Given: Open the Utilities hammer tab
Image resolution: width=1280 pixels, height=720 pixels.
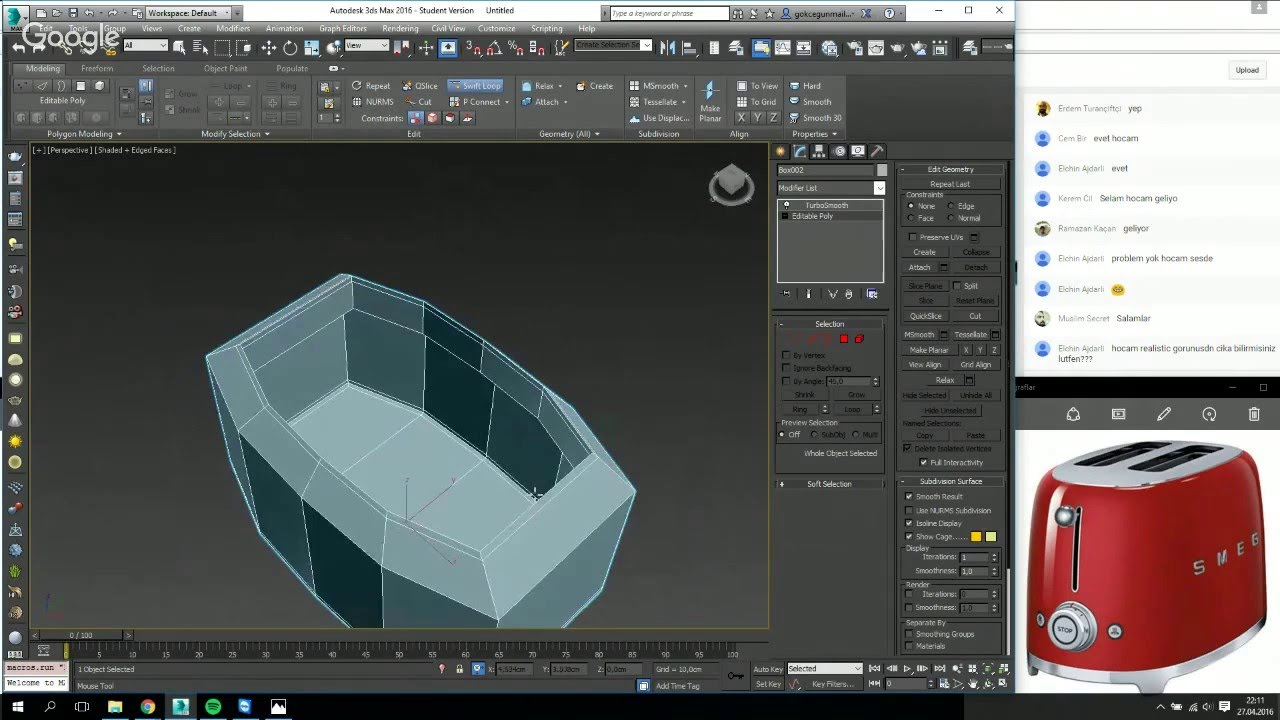Looking at the screenshot, I should pyautogui.click(x=877, y=151).
